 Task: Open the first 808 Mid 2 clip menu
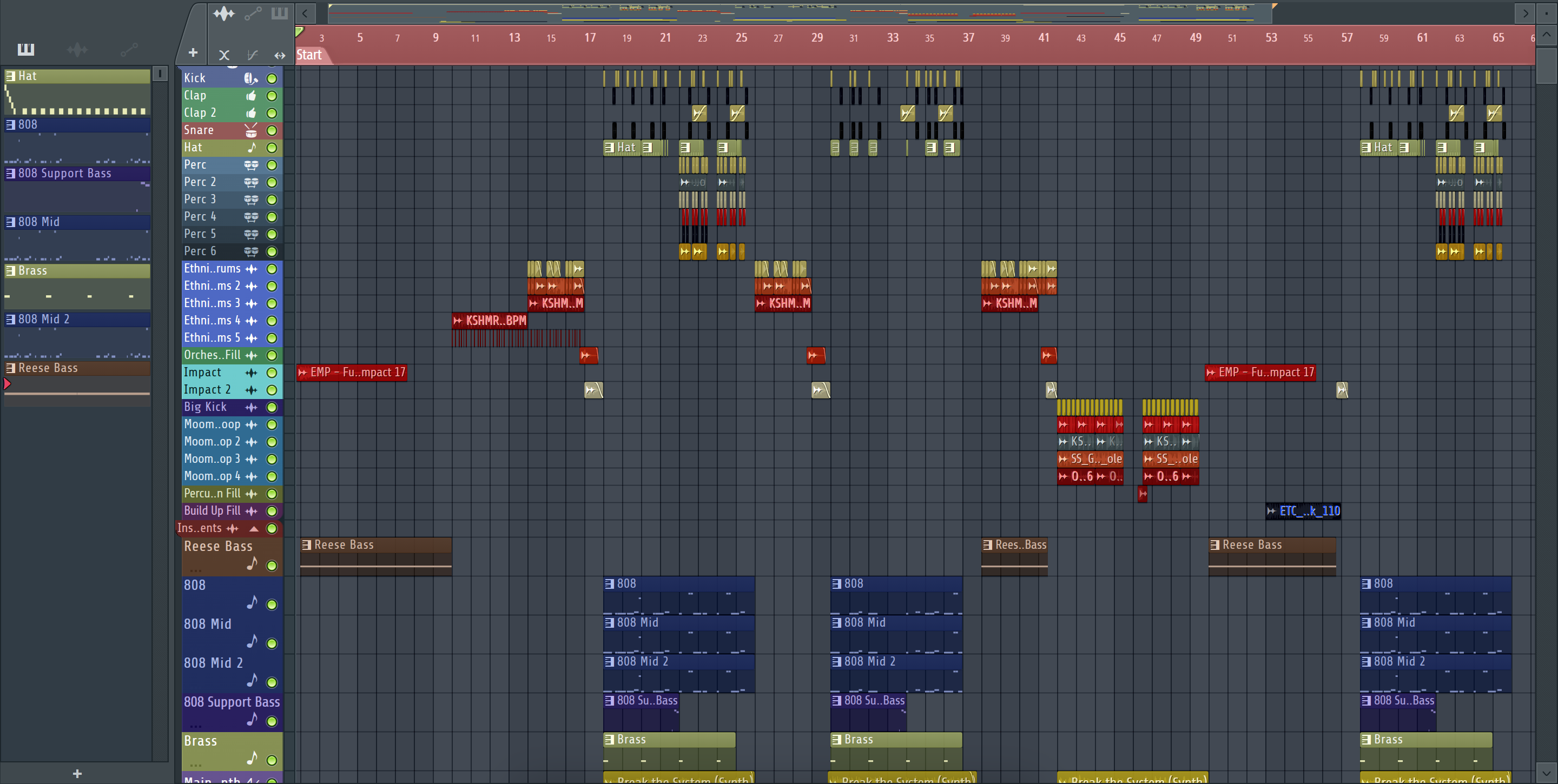pyautogui.click(x=610, y=662)
